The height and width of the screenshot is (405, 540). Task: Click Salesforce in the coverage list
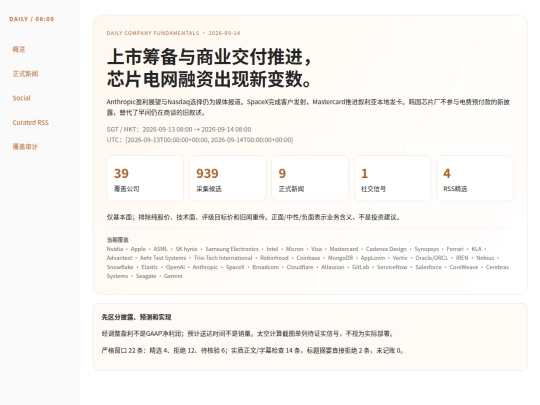[428, 267]
